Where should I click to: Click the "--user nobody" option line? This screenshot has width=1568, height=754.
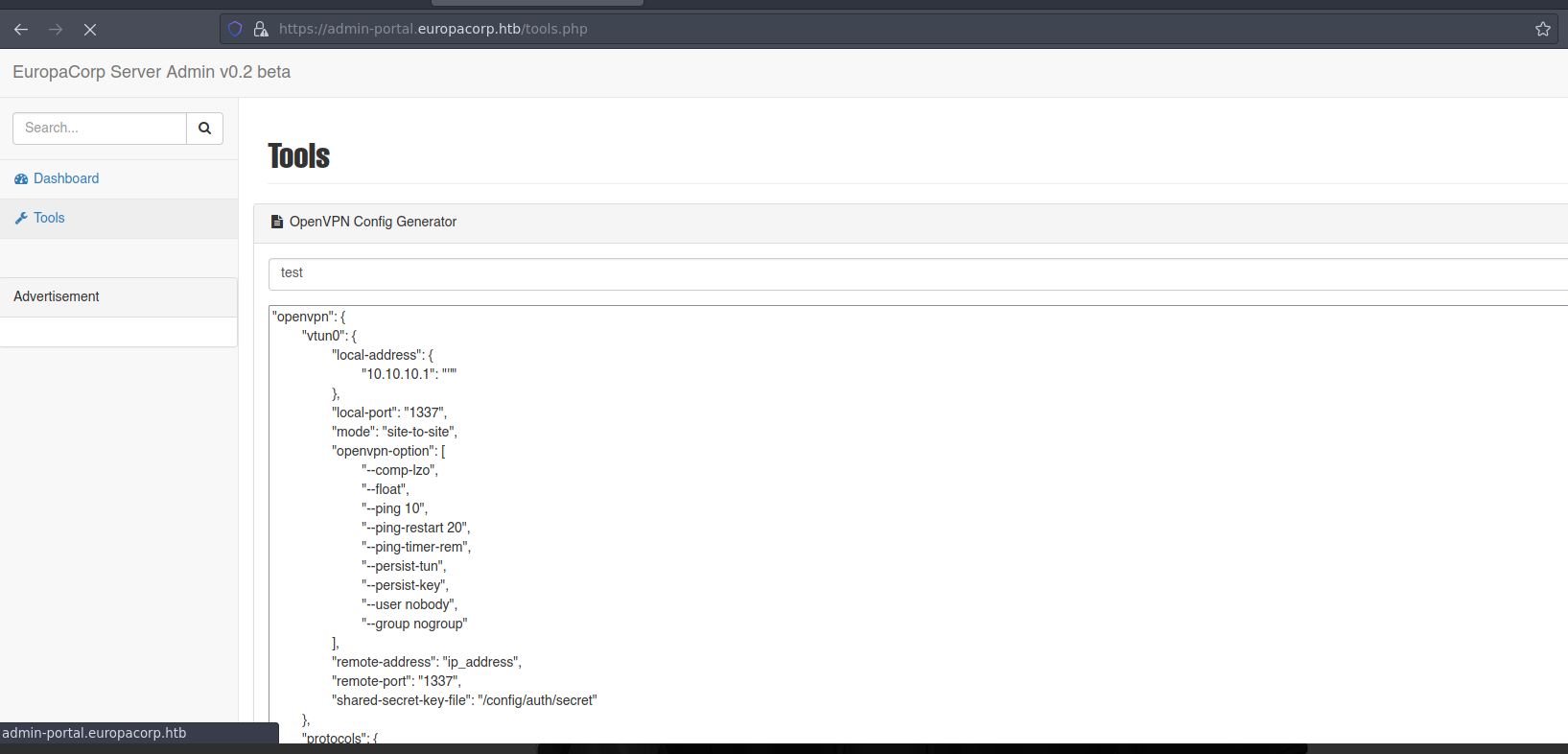pos(410,604)
